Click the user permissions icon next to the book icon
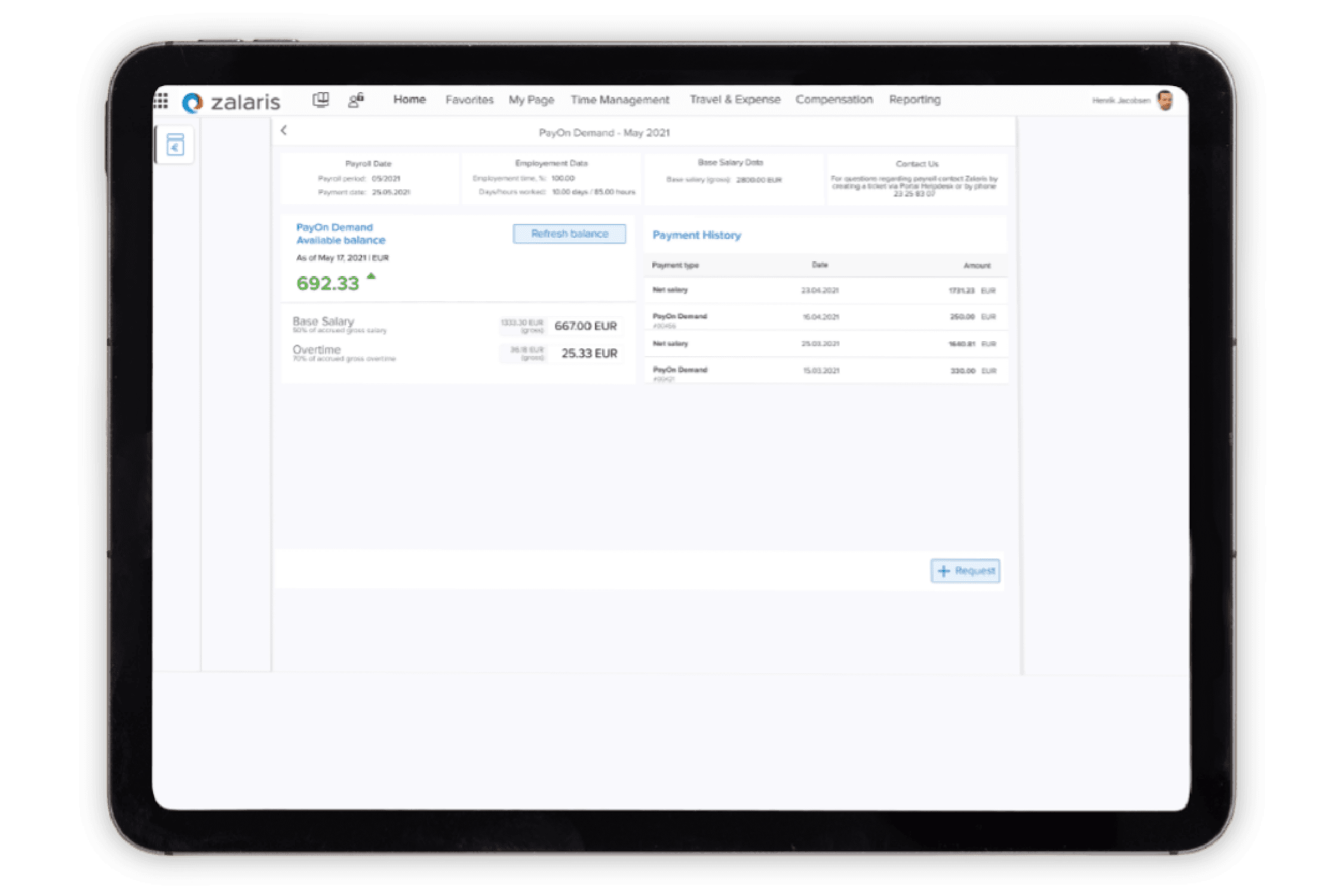This screenshot has width=1344, height=896. click(x=356, y=100)
